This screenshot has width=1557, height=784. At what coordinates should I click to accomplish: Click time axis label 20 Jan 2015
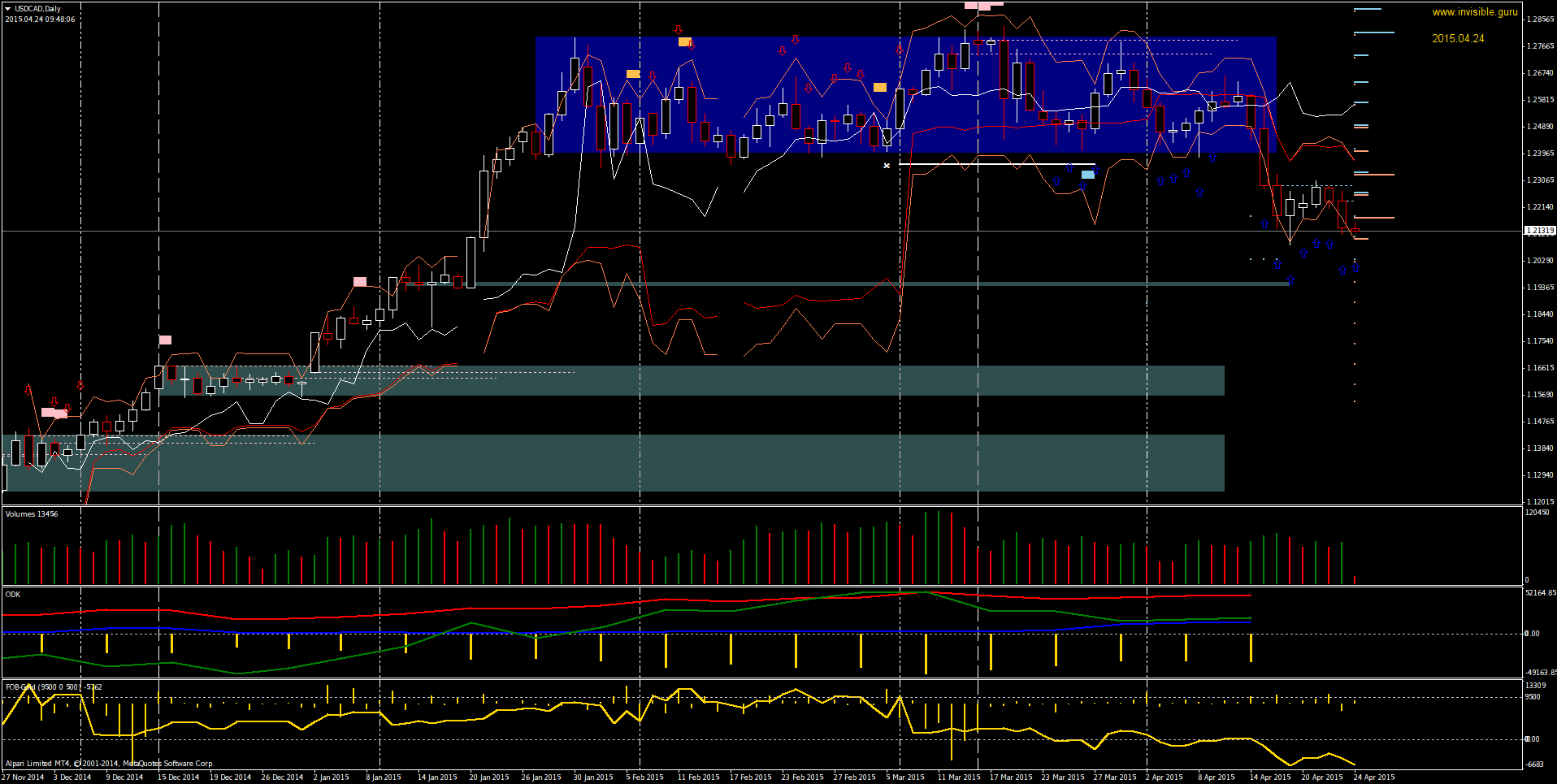[489, 778]
